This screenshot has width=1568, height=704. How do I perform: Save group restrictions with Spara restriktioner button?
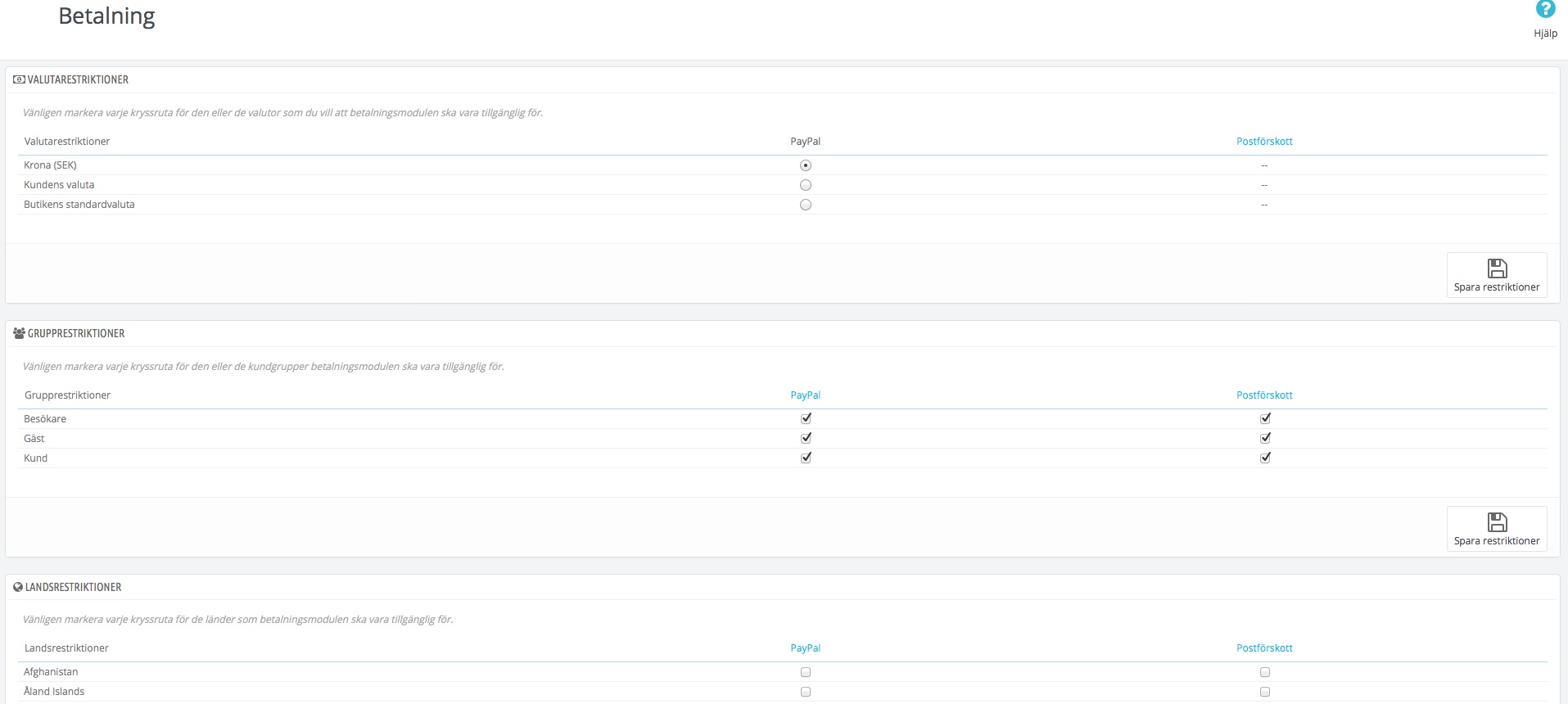(x=1497, y=529)
